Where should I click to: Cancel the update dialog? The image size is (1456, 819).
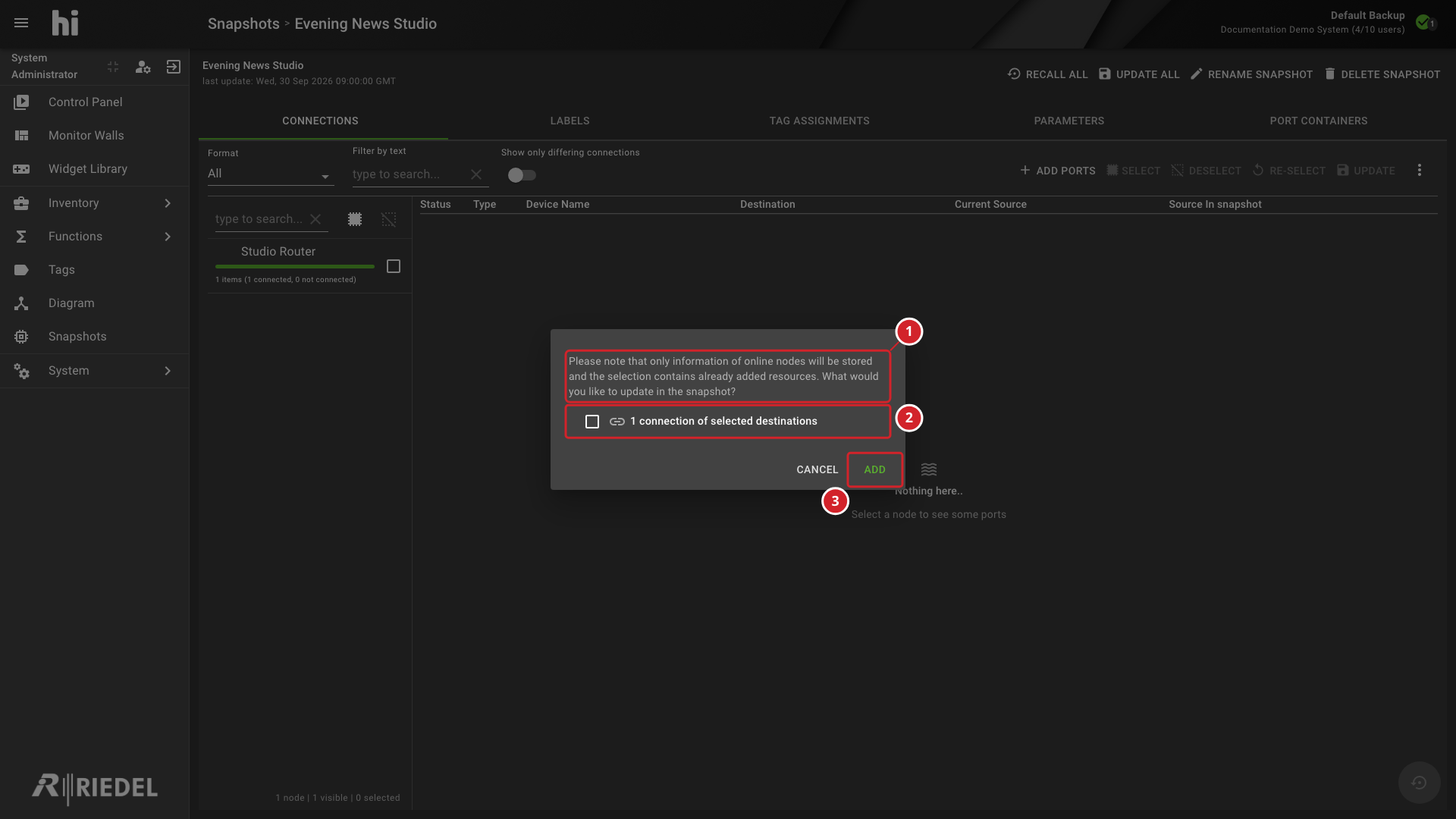click(x=817, y=469)
